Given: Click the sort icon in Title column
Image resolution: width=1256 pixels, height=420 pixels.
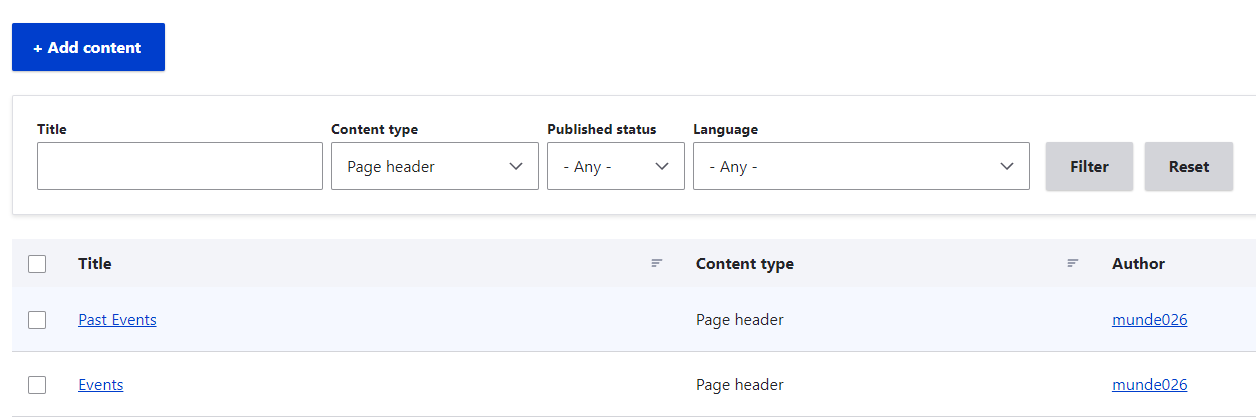Looking at the screenshot, I should pos(657,263).
